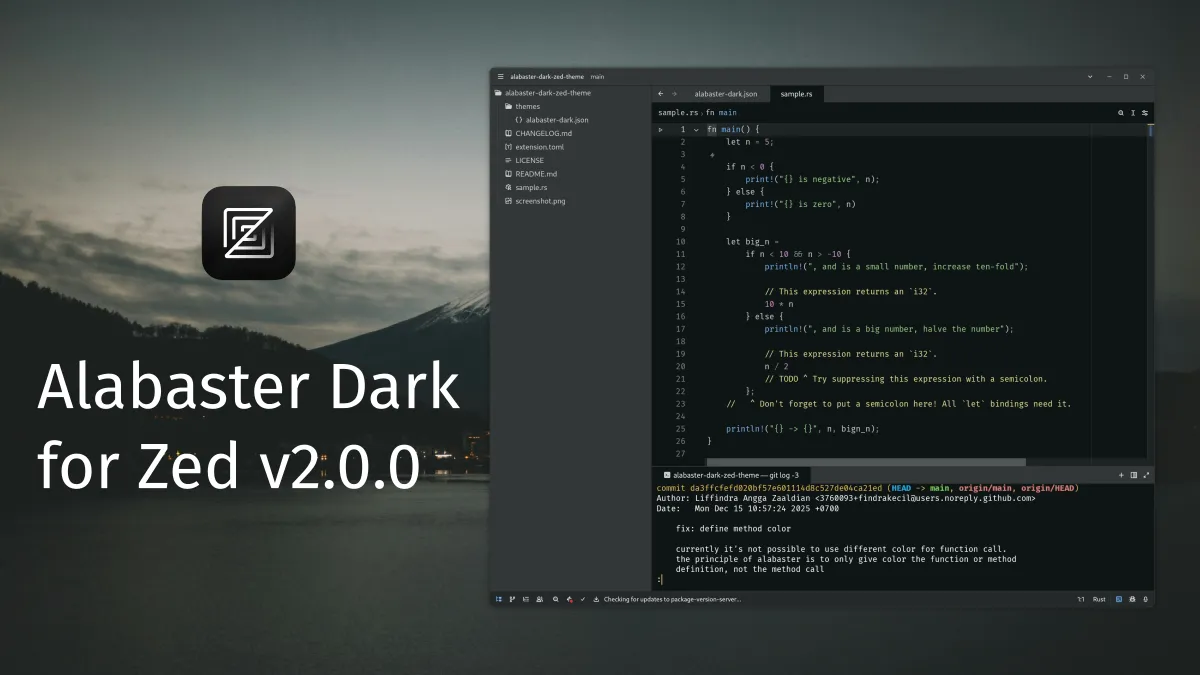
Task: Maximize terminal panel zoom icon
Action: pos(1146,475)
